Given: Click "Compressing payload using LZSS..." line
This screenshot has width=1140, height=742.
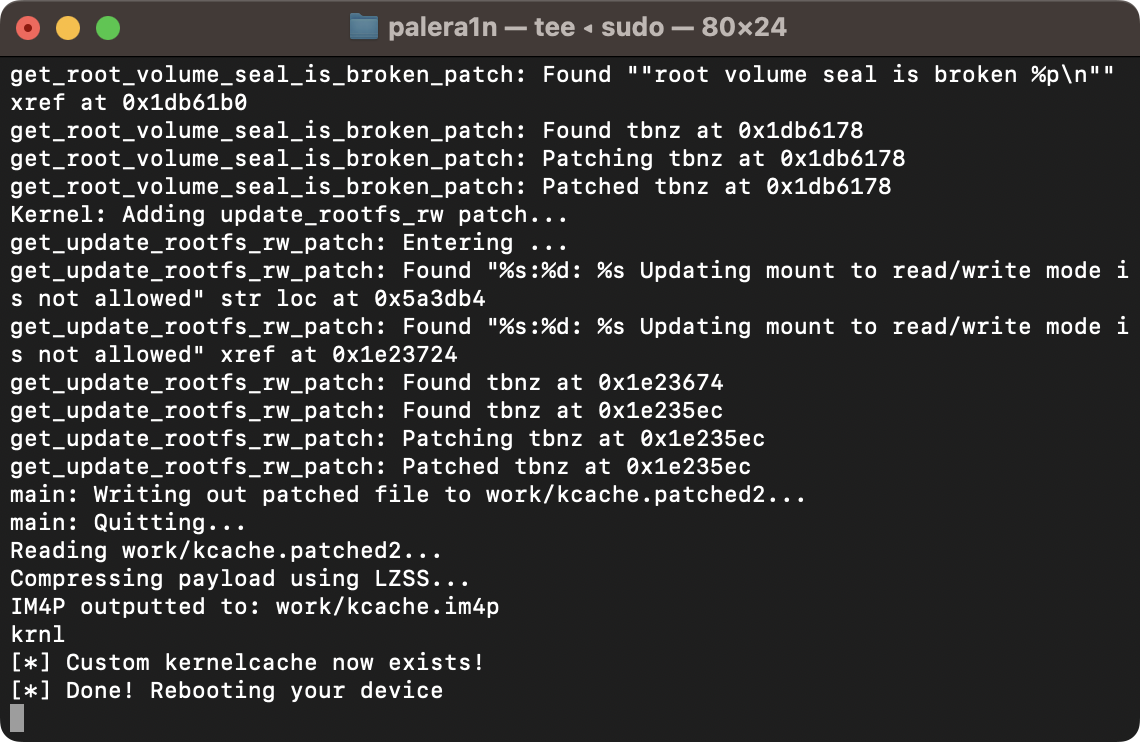Looking at the screenshot, I should tap(240, 578).
